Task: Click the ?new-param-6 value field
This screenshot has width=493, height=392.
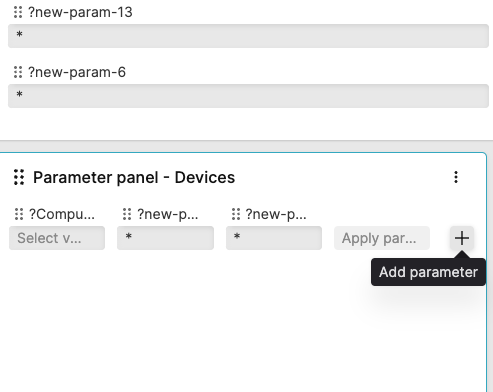Action: click(248, 96)
